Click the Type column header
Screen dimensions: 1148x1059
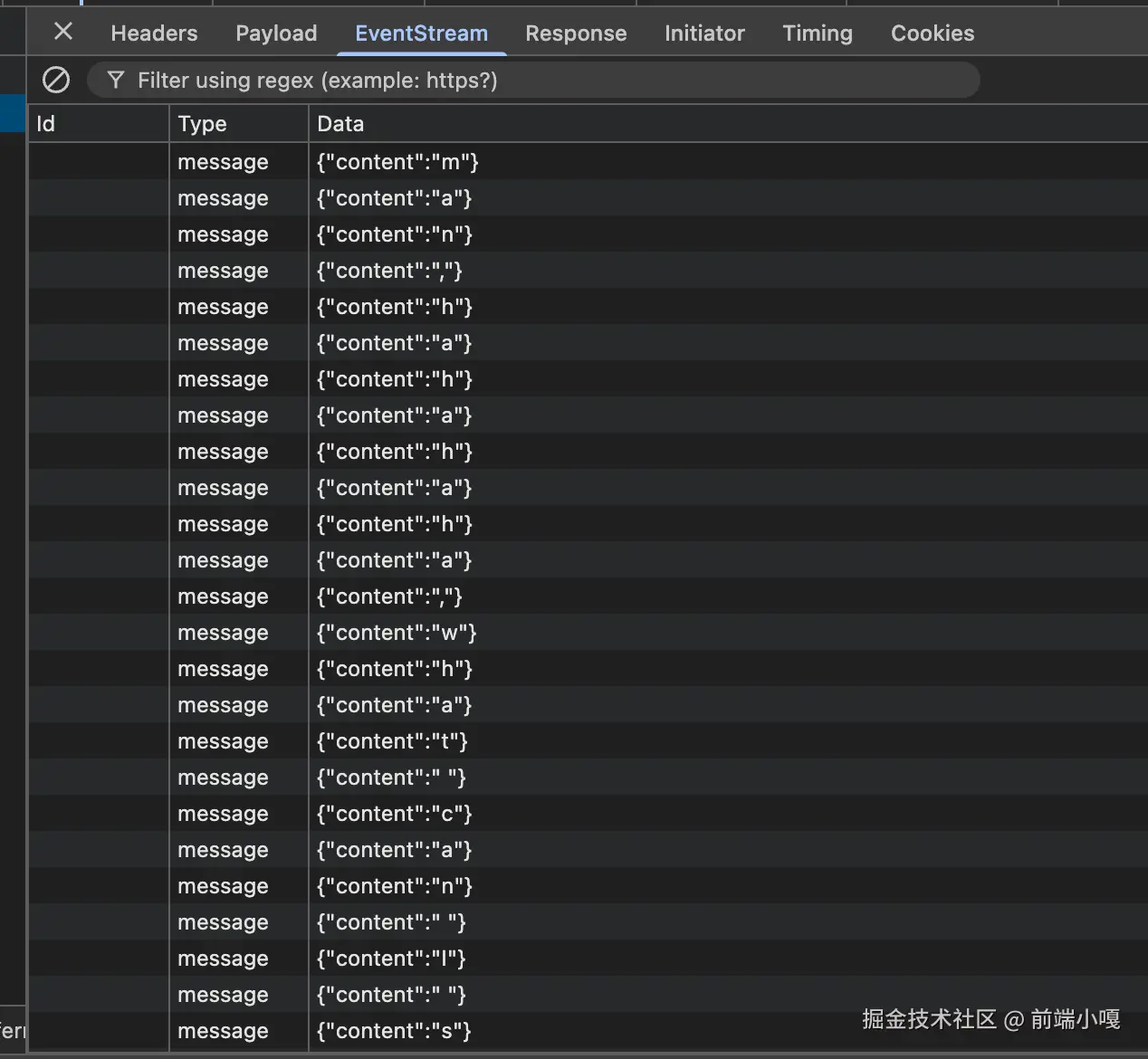(239, 124)
